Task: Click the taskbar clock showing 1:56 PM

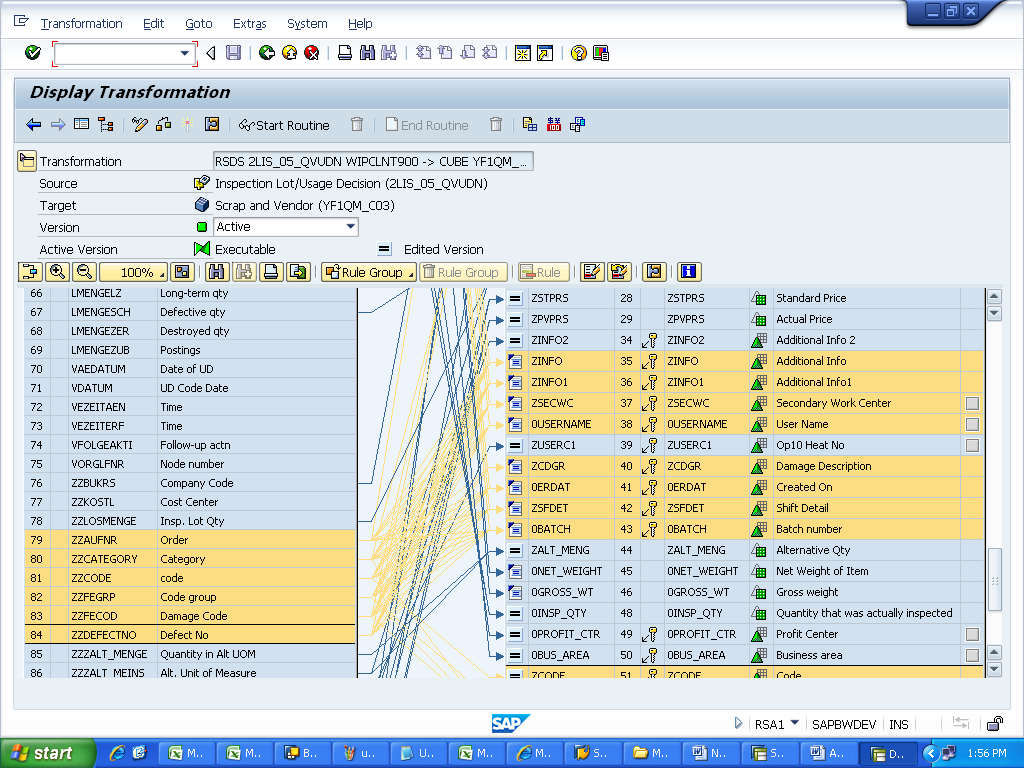Action: (x=987, y=753)
